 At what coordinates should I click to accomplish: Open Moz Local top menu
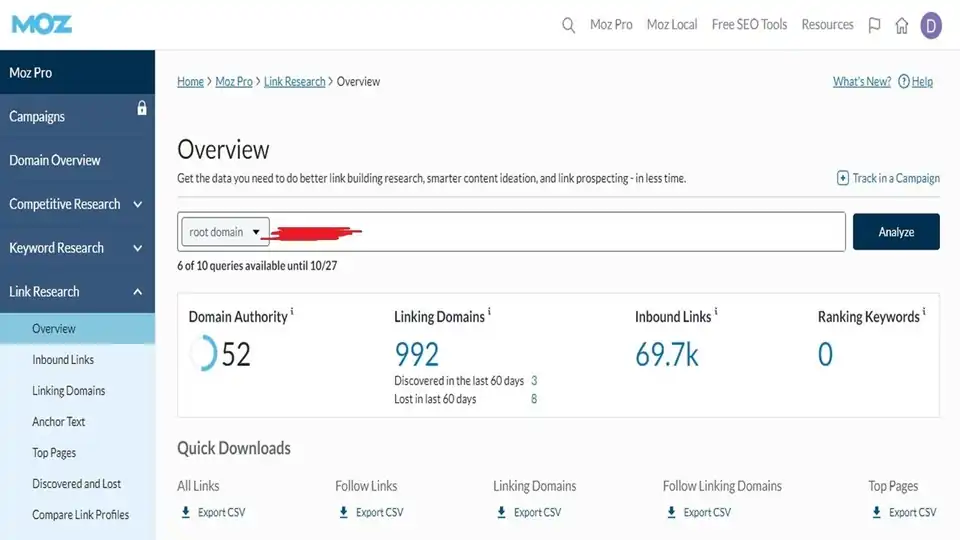click(672, 24)
